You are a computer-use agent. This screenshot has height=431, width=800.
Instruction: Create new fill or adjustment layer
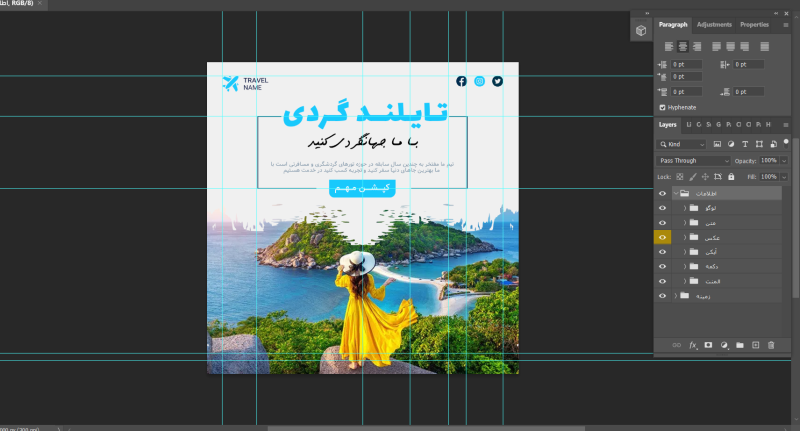point(724,345)
